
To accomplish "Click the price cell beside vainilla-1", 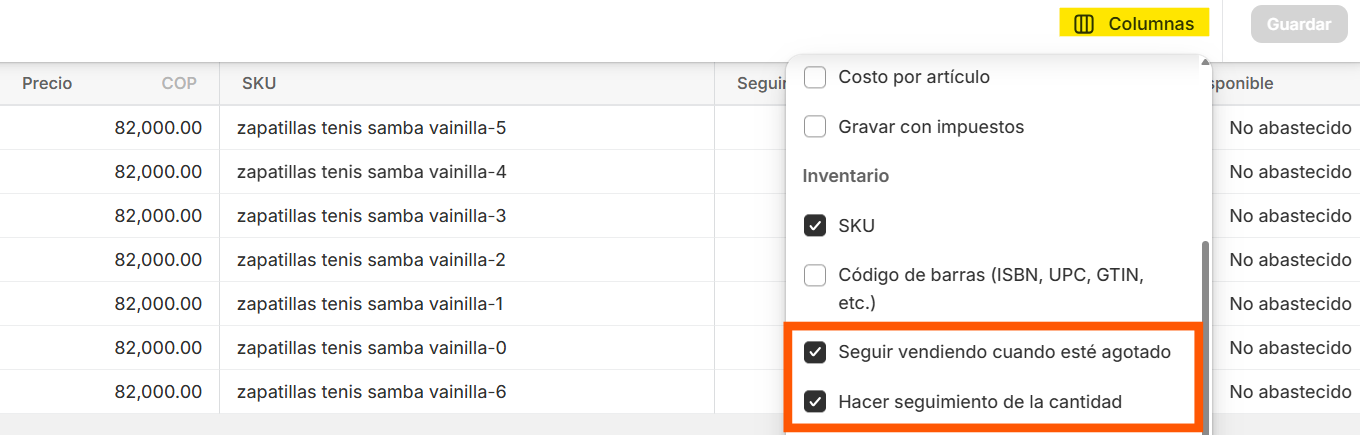I will click(110, 304).
